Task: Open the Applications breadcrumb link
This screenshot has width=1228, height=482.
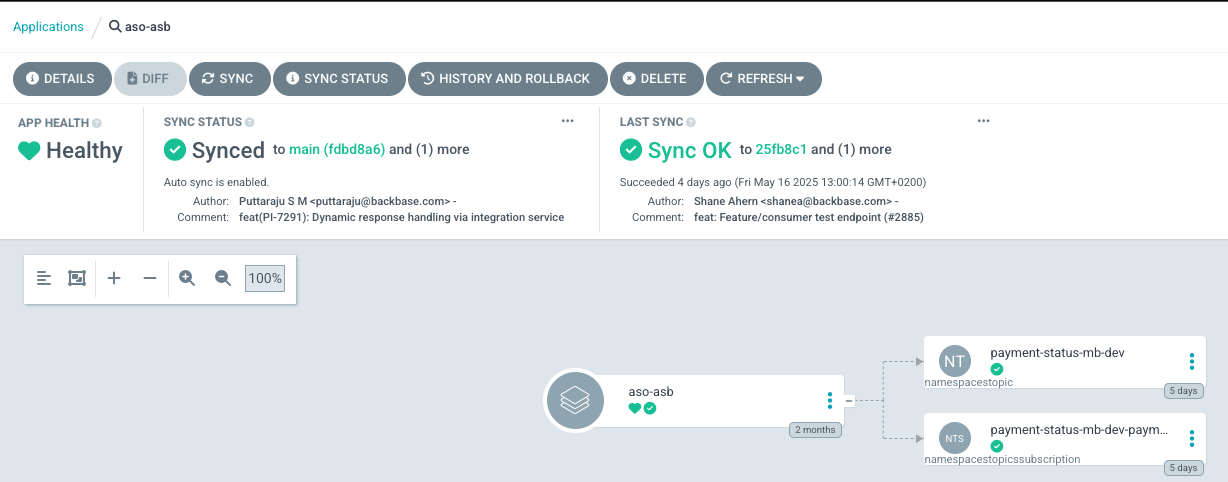Action: coord(48,27)
